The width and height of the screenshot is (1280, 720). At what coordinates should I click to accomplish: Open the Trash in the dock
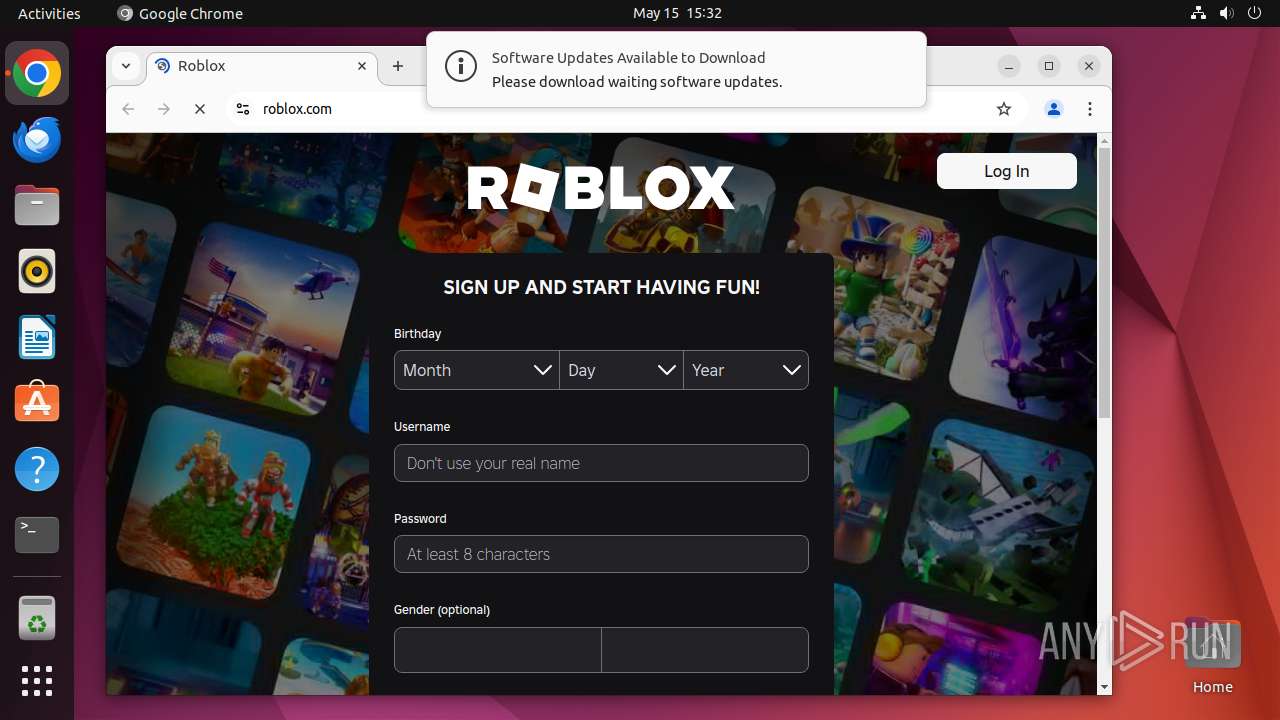[37, 618]
